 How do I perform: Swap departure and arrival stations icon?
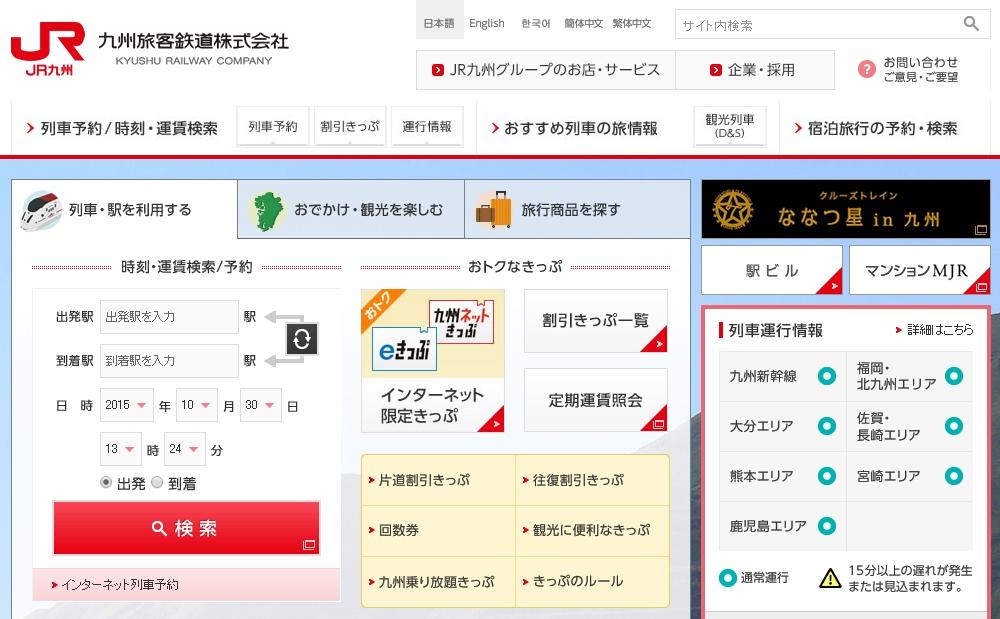302,339
